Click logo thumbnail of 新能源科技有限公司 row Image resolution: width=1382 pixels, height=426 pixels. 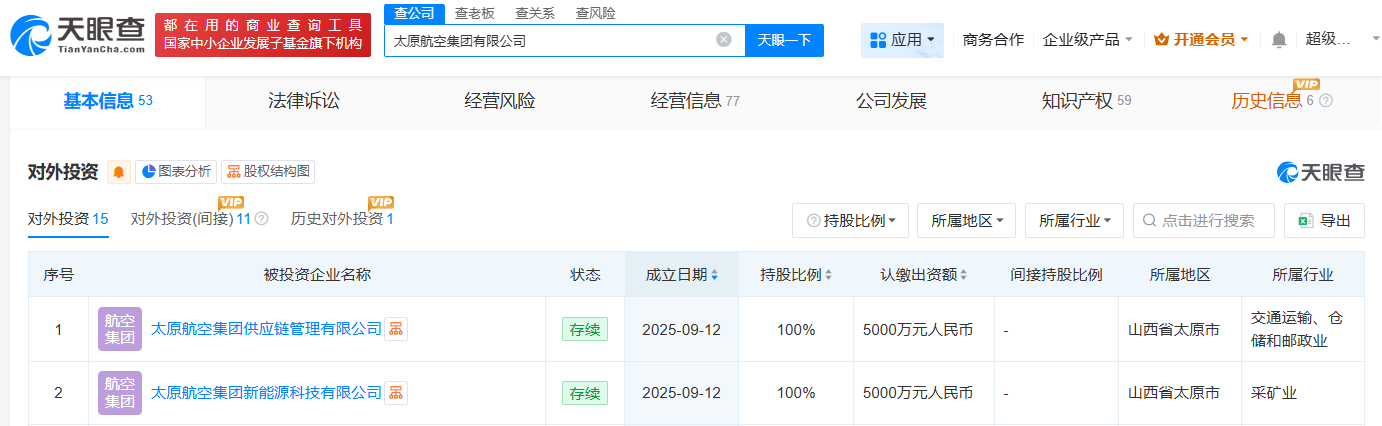[x=120, y=392]
